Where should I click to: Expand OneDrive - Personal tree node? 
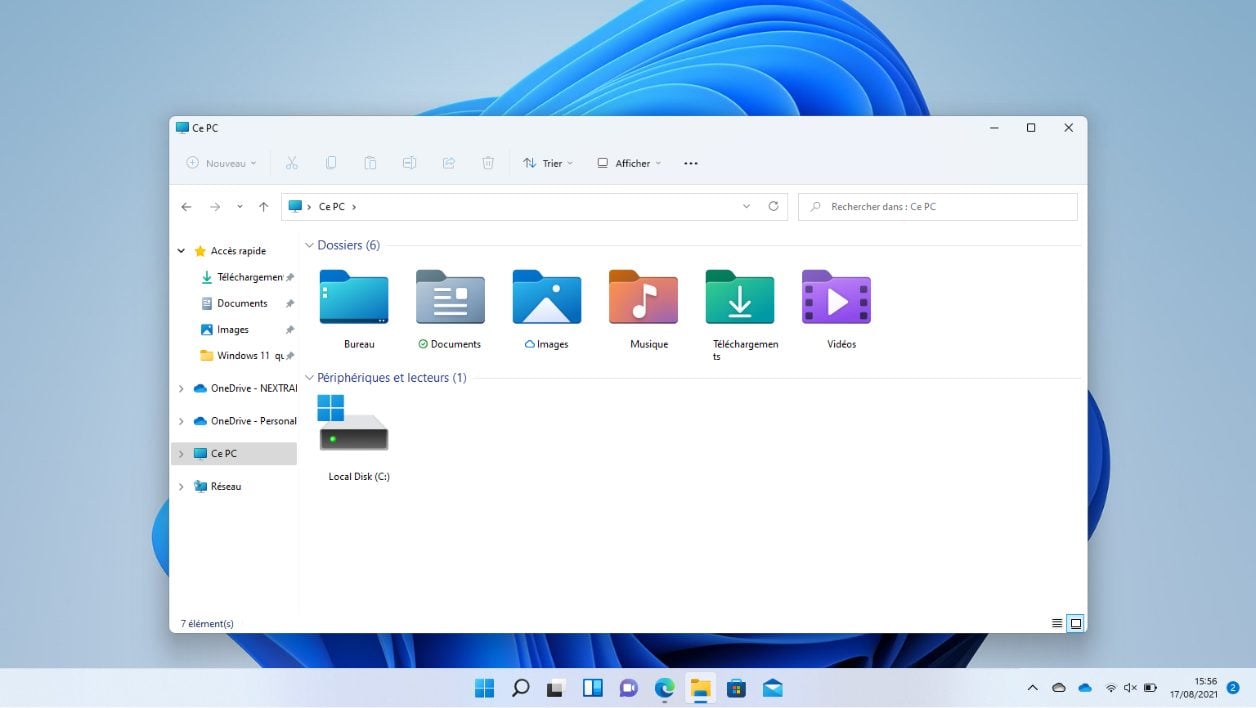tap(181, 421)
